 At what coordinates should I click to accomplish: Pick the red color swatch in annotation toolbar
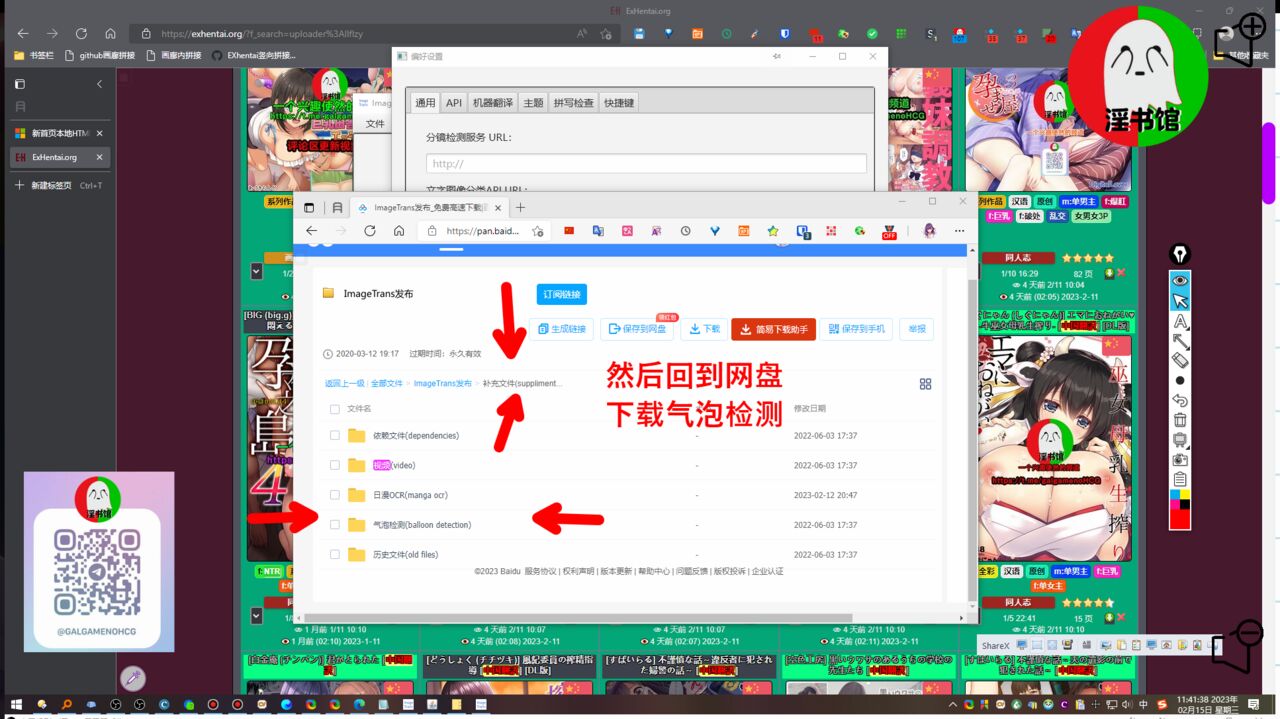tap(1180, 518)
